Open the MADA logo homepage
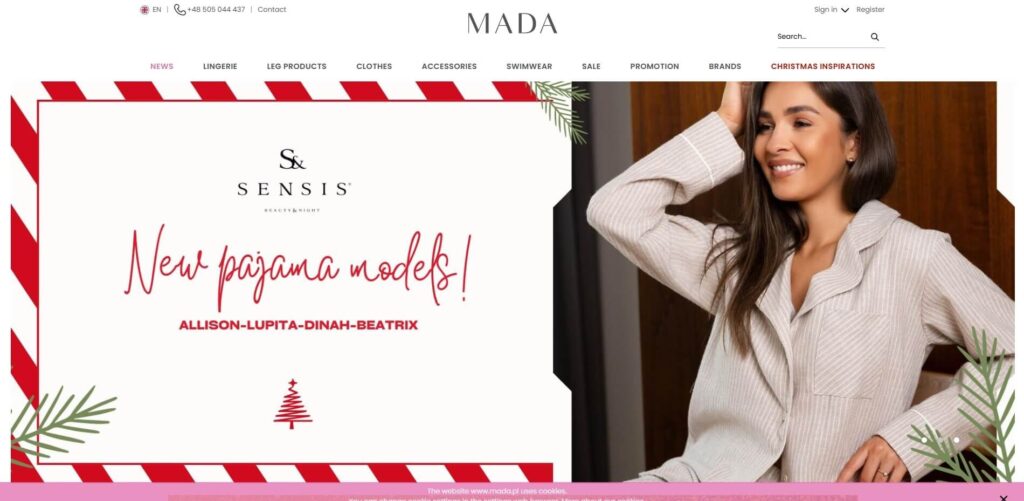The height and width of the screenshot is (501, 1024). (512, 24)
